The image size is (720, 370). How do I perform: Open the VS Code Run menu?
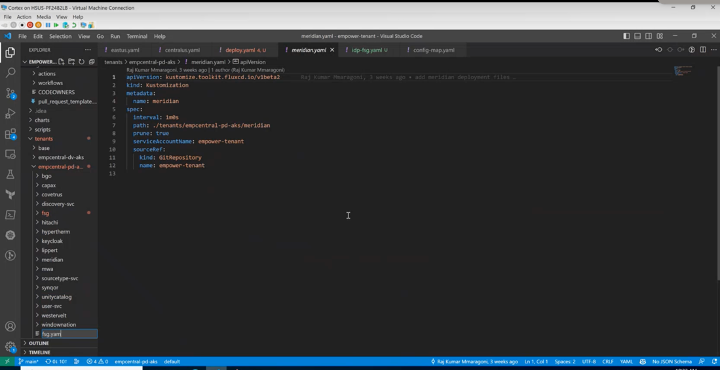(115, 36)
